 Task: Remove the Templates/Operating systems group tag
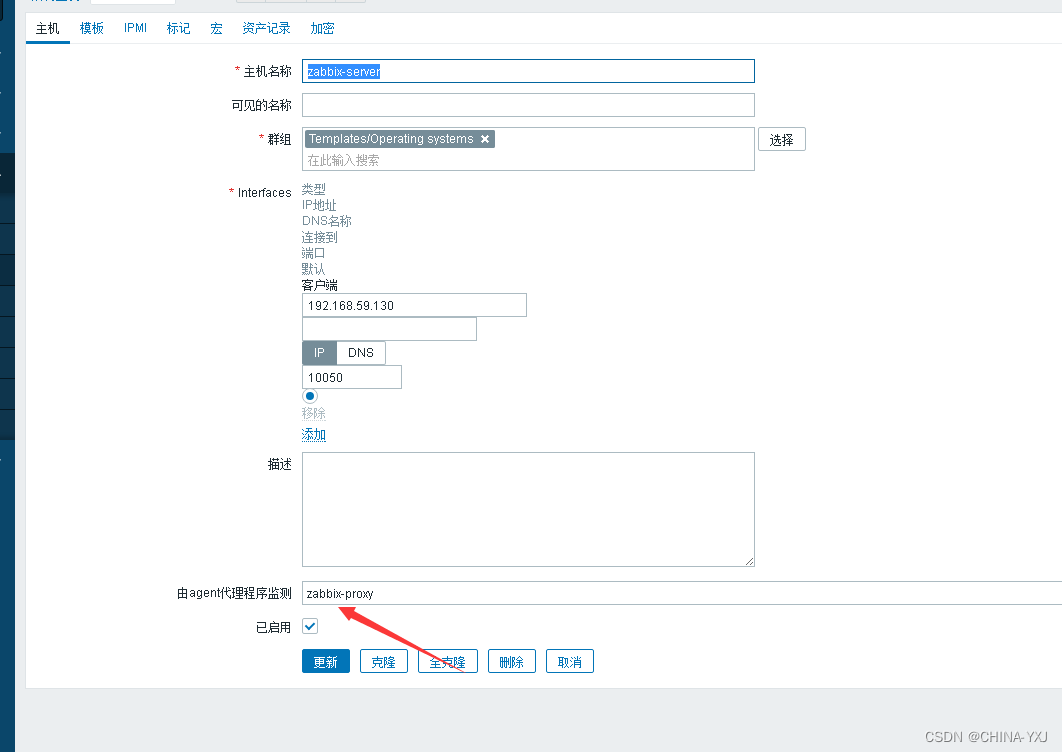pyautogui.click(x=485, y=139)
